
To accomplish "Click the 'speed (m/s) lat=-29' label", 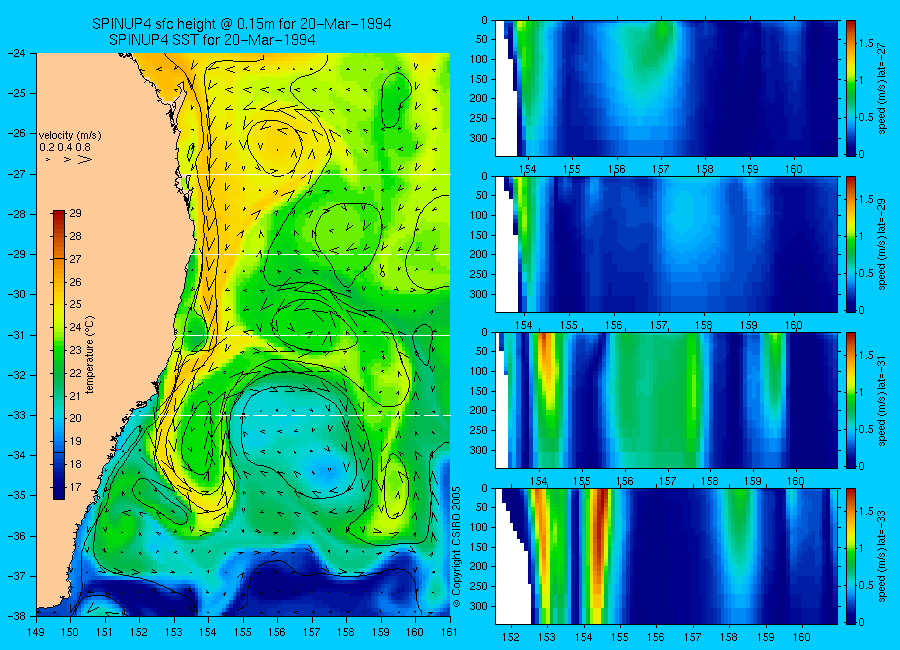I will 883,245.
